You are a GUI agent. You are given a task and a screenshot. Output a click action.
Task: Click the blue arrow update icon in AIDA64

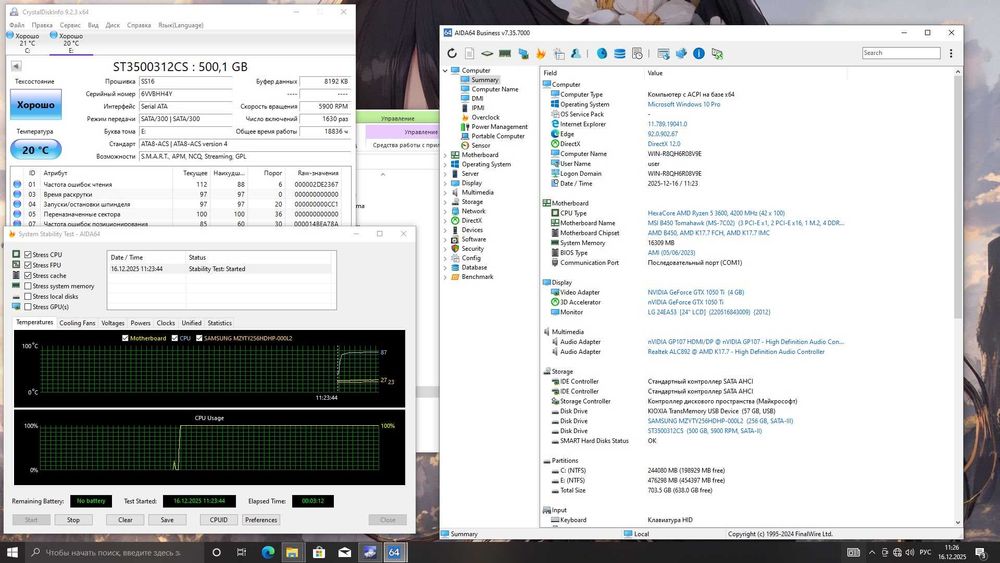[x=681, y=54]
